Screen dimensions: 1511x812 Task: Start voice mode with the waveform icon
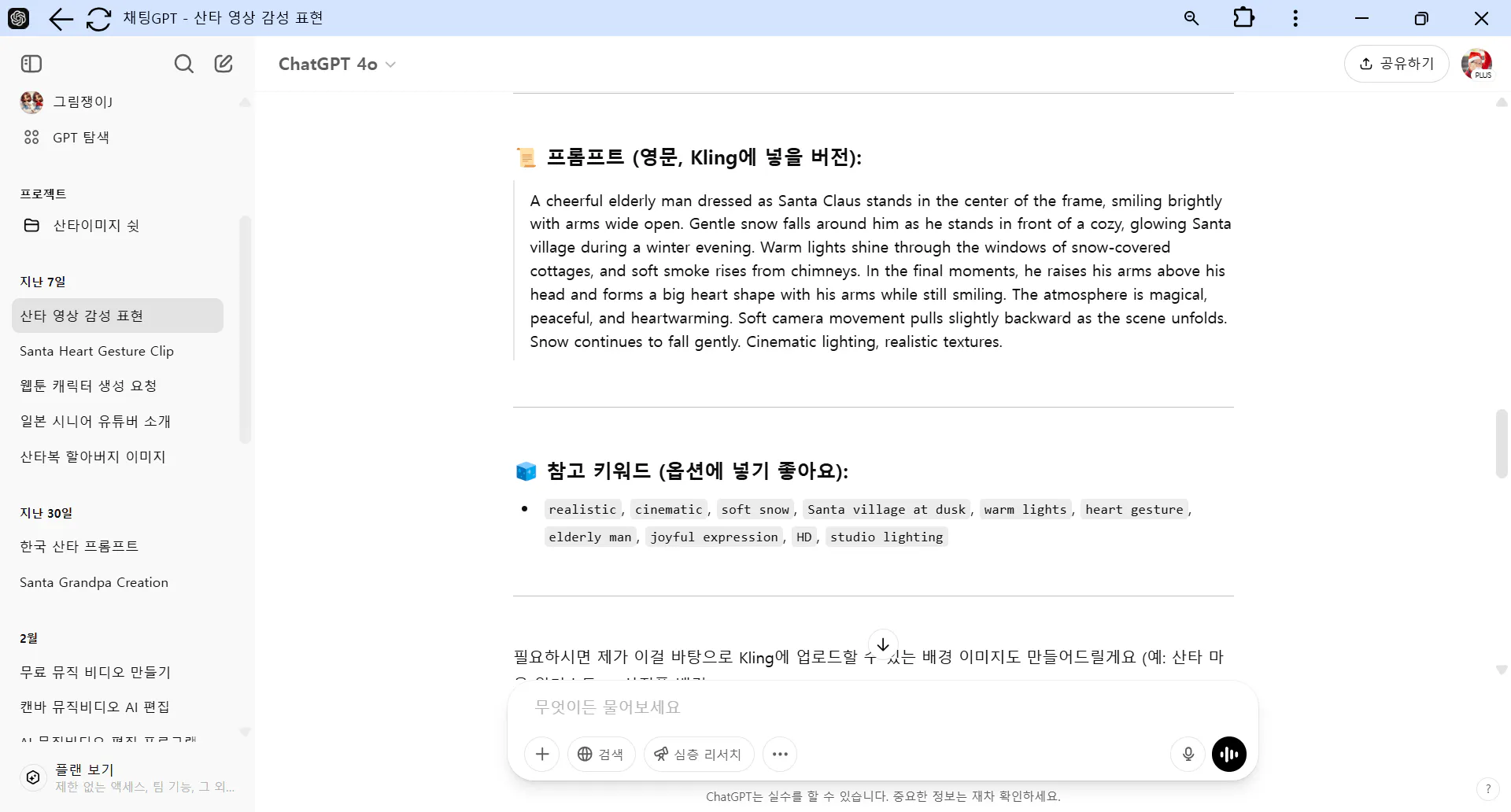coord(1228,754)
